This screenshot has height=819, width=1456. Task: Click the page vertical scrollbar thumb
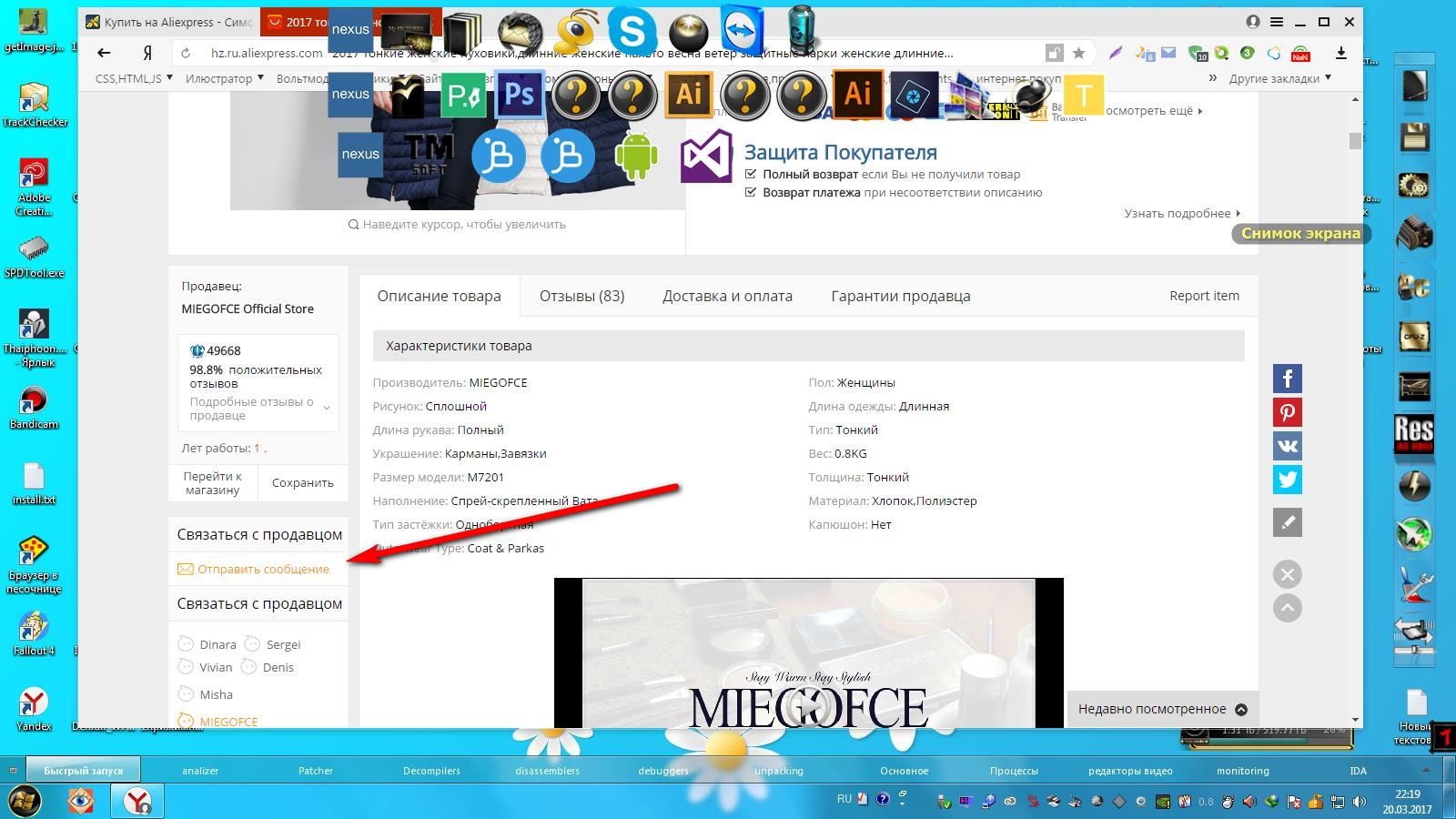pyautogui.click(x=1355, y=141)
